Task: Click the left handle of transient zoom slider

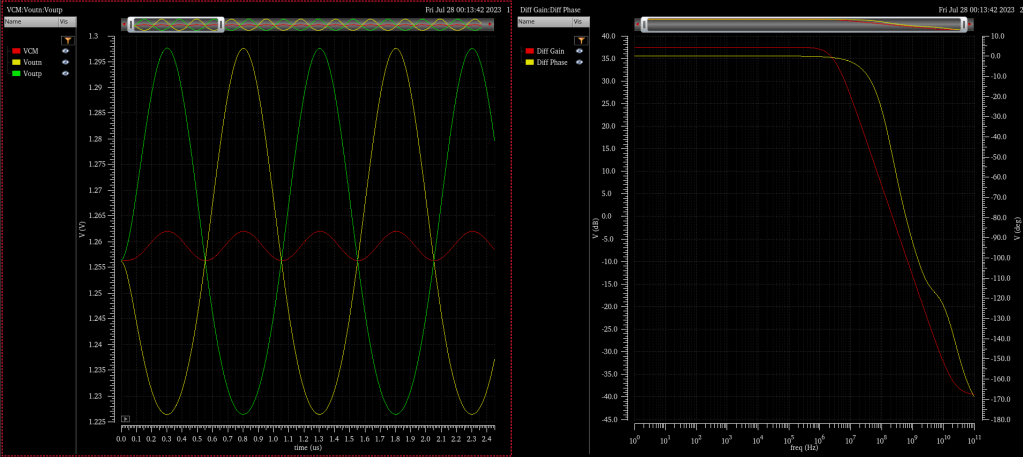Action: 129,24
